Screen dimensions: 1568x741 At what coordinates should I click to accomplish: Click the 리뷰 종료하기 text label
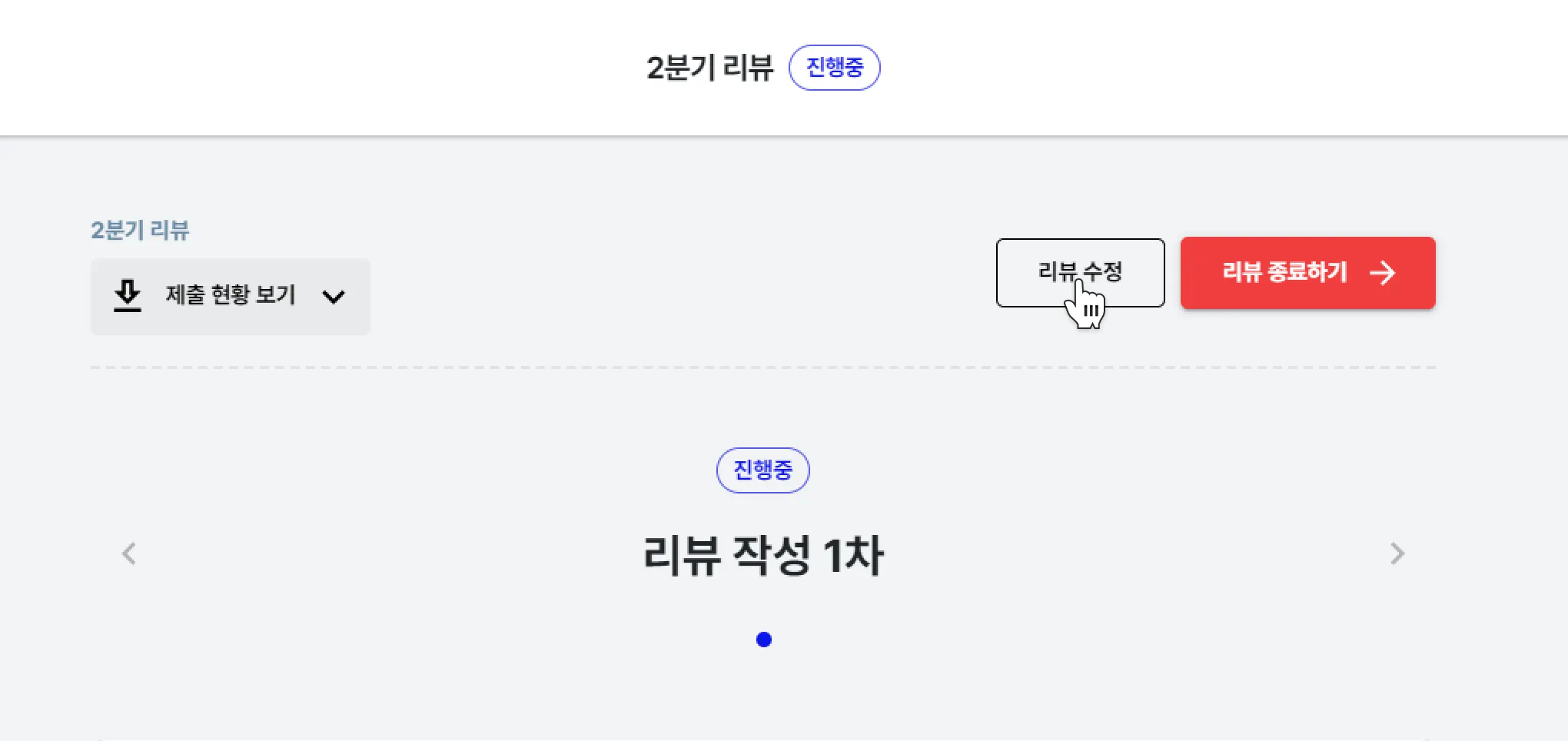(x=1285, y=272)
